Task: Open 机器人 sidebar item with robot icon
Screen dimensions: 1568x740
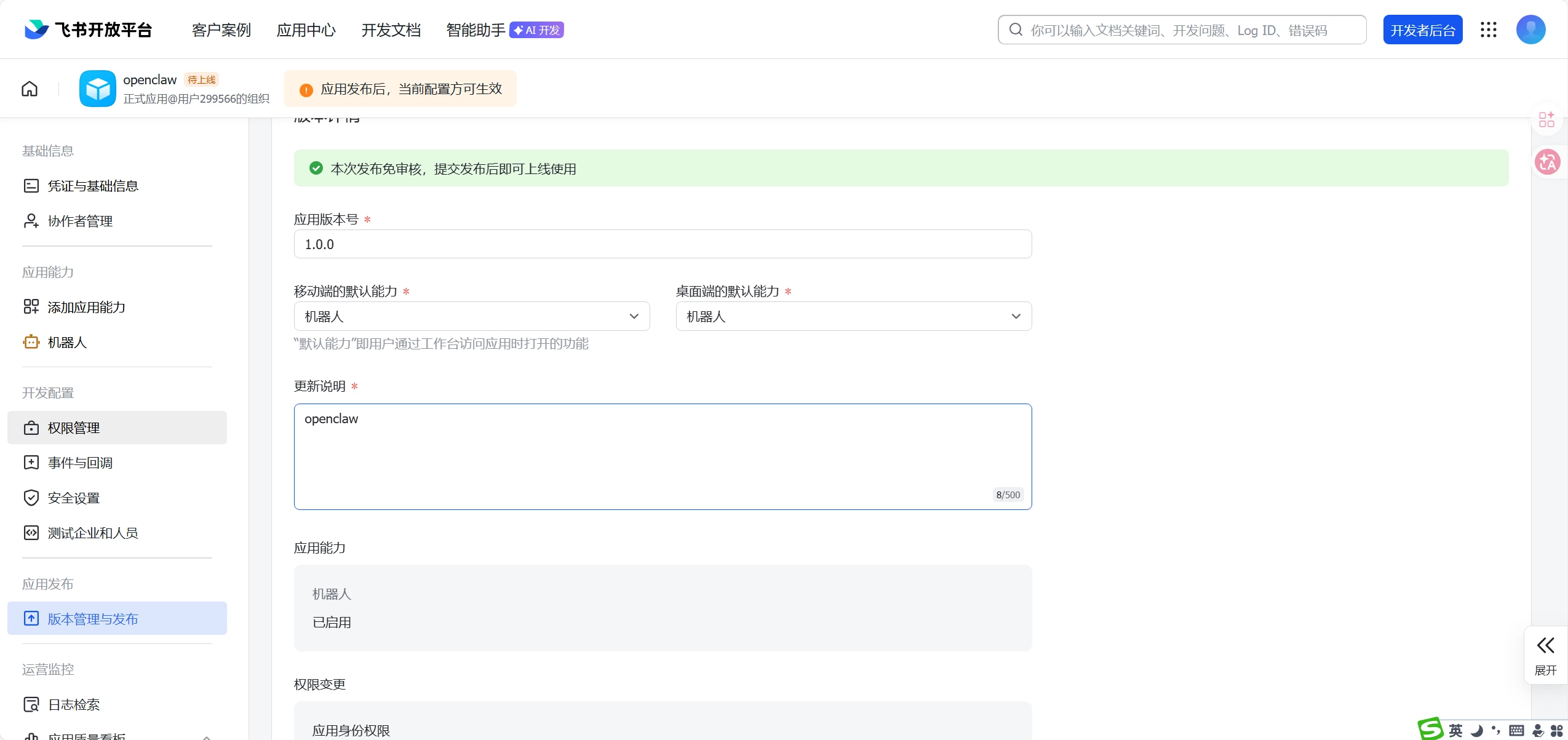Action: click(66, 342)
